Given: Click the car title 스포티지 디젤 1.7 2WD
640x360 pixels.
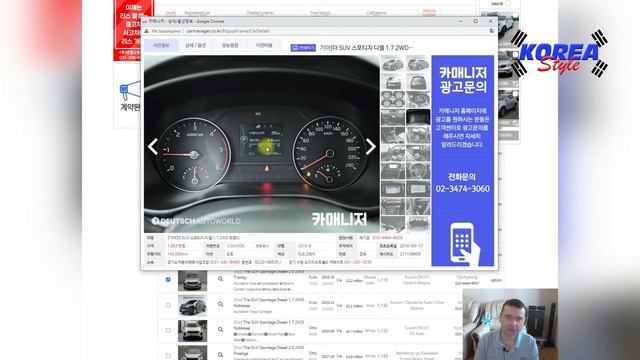Looking at the screenshot, I should 366,48.
